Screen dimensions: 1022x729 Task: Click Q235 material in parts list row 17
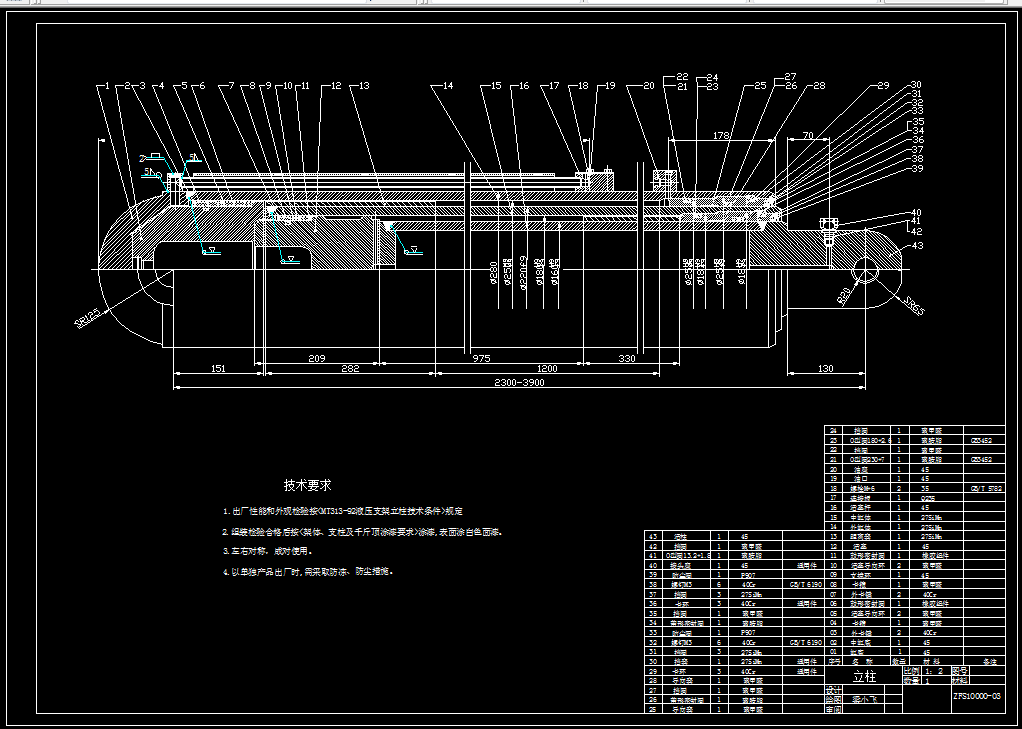click(x=927, y=498)
